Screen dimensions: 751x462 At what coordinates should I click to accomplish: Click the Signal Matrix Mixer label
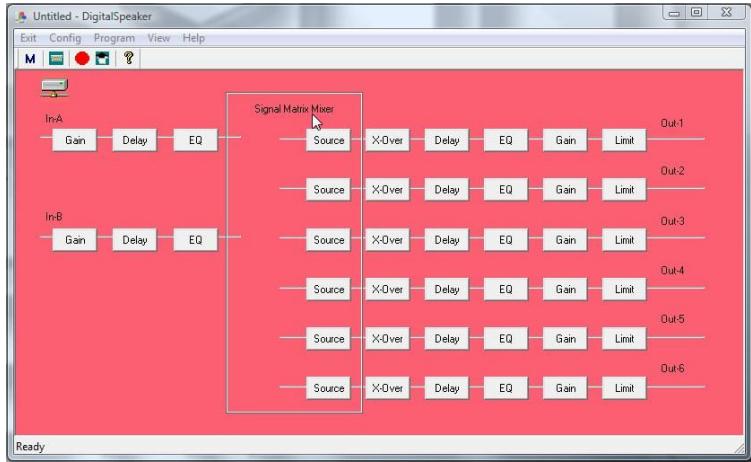click(x=294, y=109)
